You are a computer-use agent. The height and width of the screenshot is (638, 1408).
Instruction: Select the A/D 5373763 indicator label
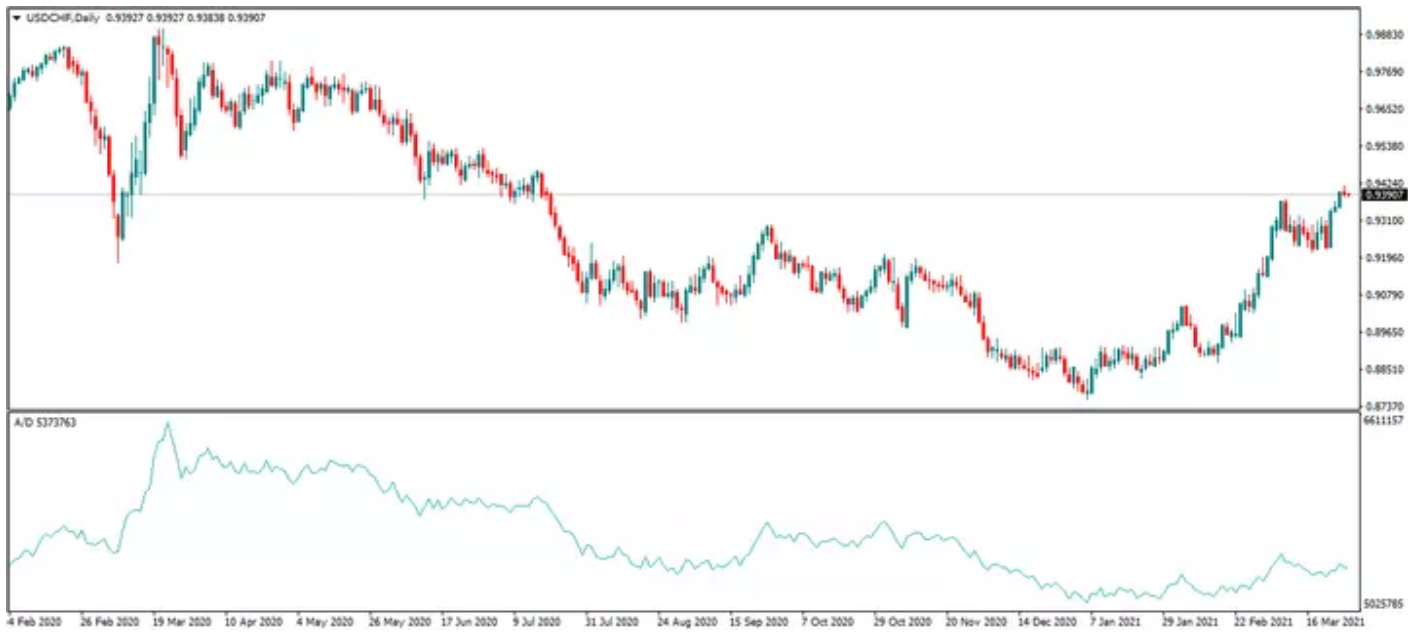(45, 423)
